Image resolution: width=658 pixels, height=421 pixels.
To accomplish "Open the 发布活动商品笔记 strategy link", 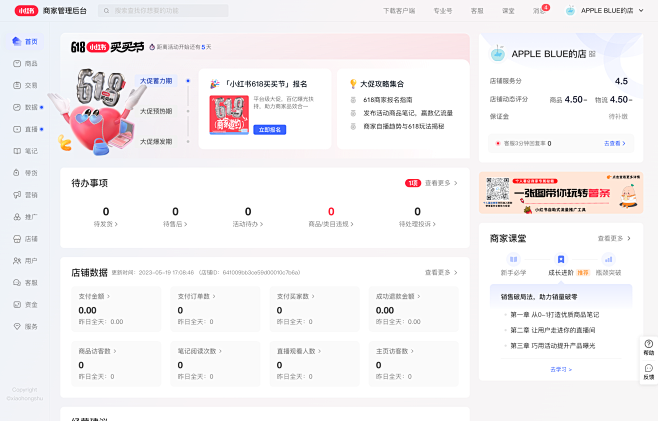I will (408, 113).
